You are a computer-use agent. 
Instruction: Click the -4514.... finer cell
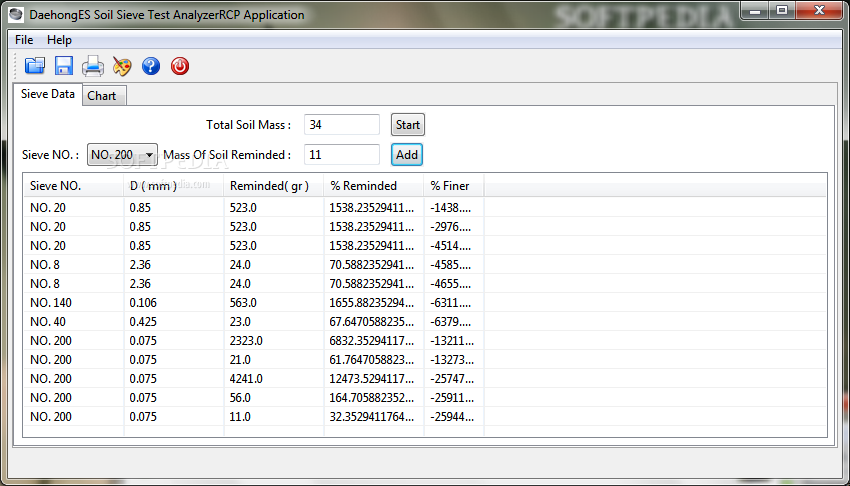pos(454,246)
